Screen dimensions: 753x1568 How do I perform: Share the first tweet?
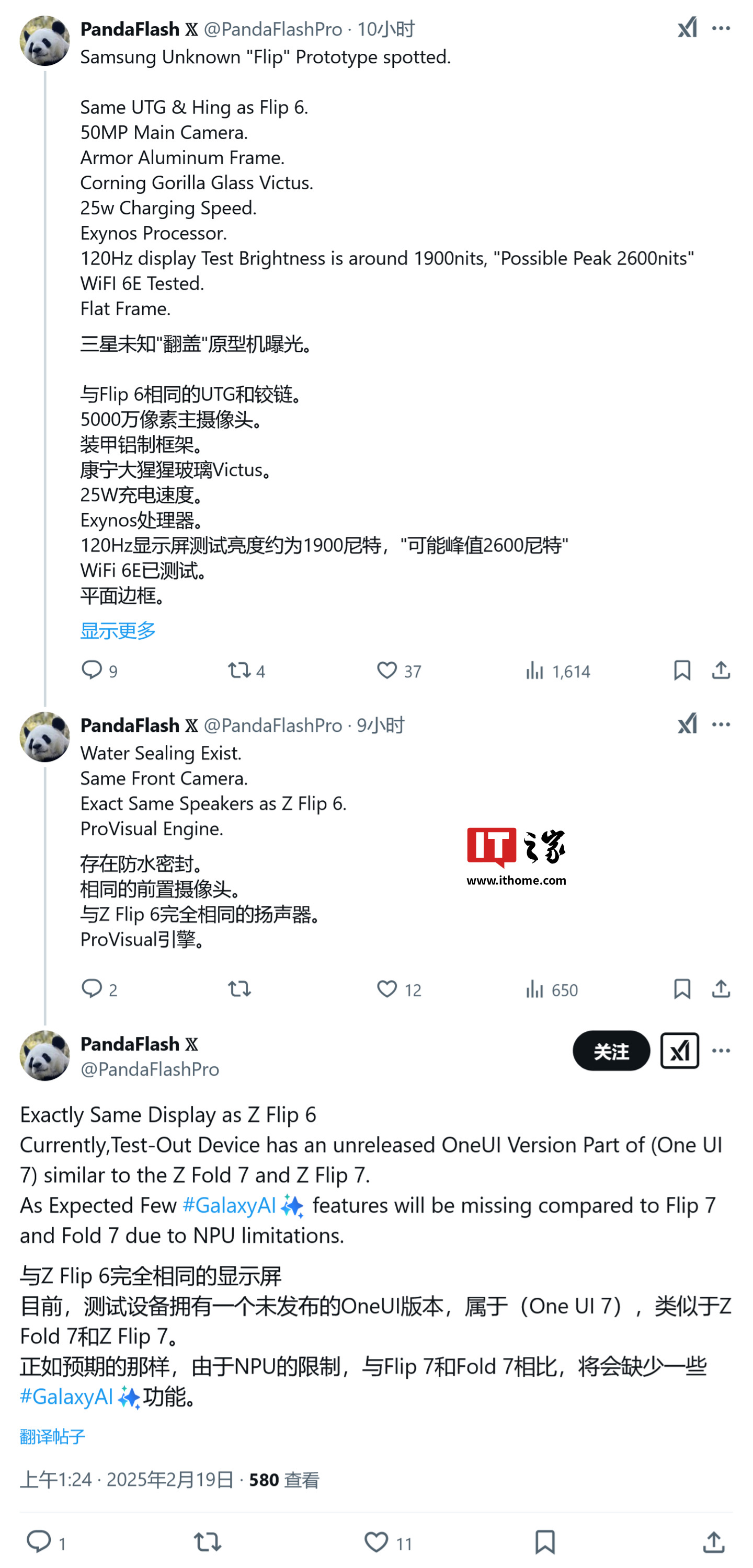[721, 670]
